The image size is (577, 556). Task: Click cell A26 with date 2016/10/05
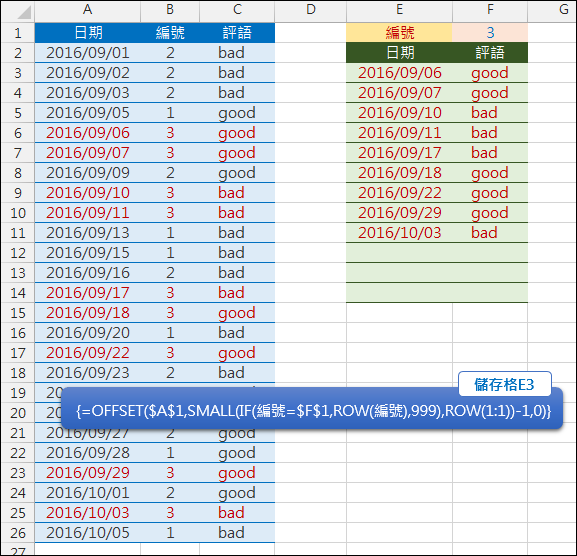(88, 533)
